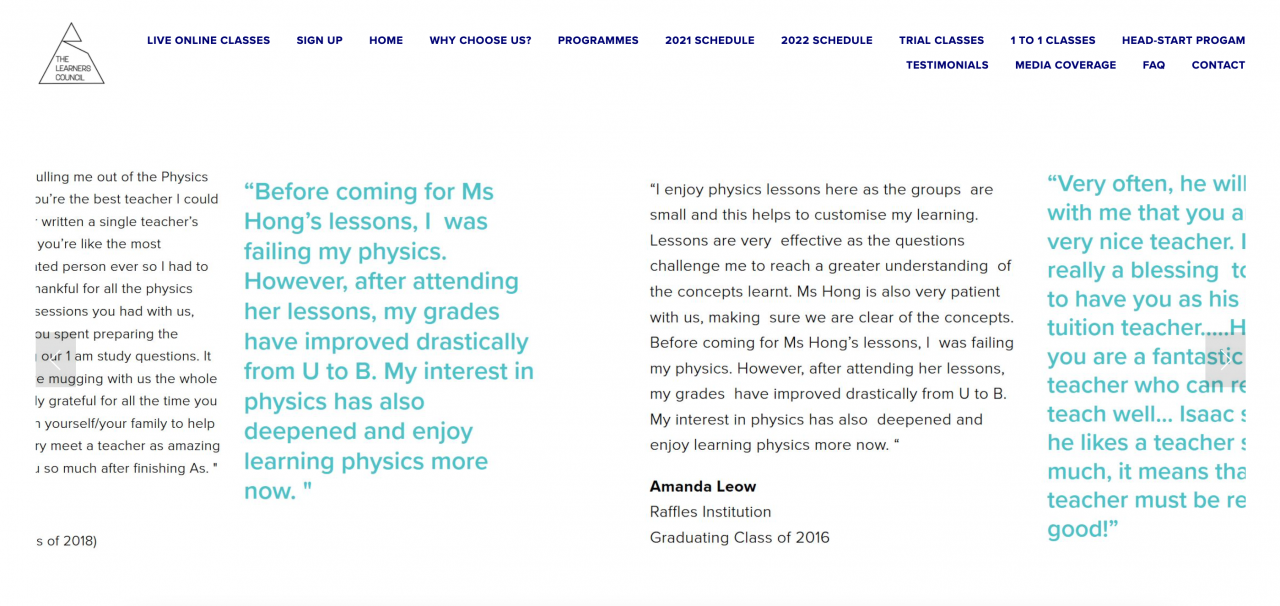Navigate to SIGN UP
Viewport: 1280px width, 606px height.
click(319, 40)
